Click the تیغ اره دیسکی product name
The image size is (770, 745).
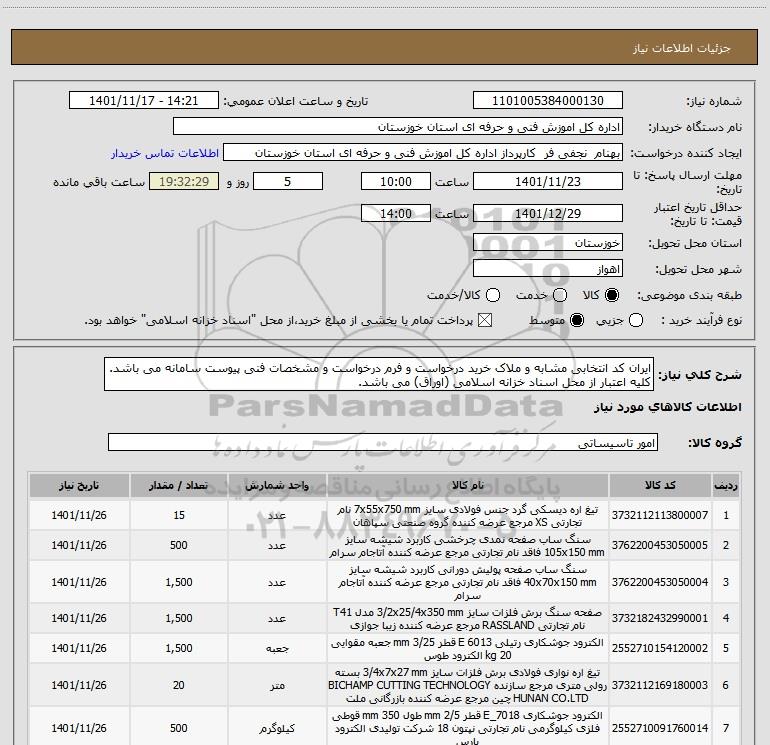468,516
